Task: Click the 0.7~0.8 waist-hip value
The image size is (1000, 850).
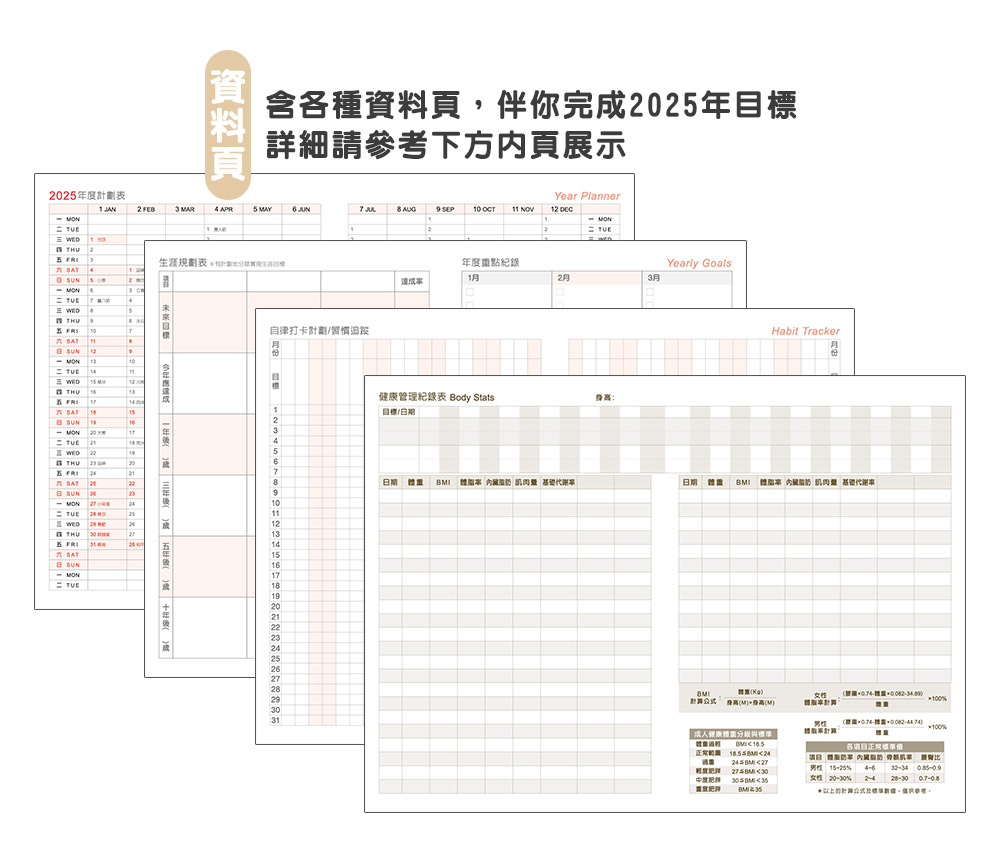Action: (930, 778)
